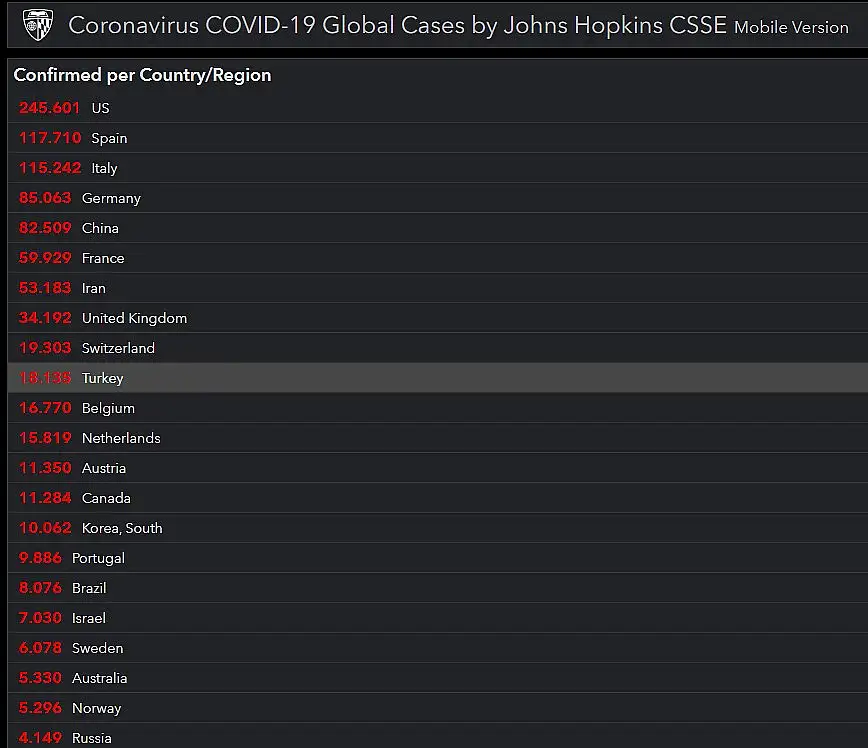Select the Portugal row

coord(438,558)
